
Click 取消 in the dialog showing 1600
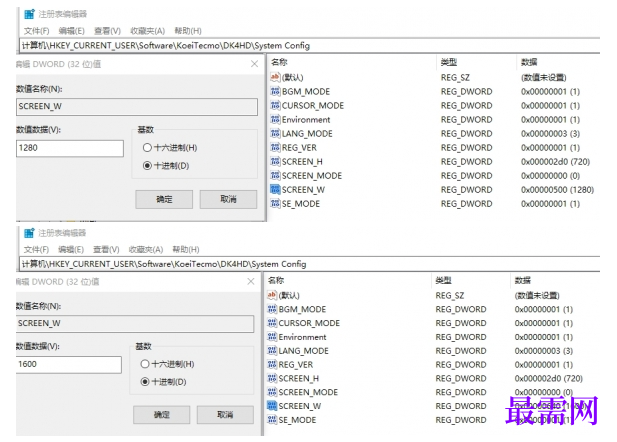click(225, 414)
